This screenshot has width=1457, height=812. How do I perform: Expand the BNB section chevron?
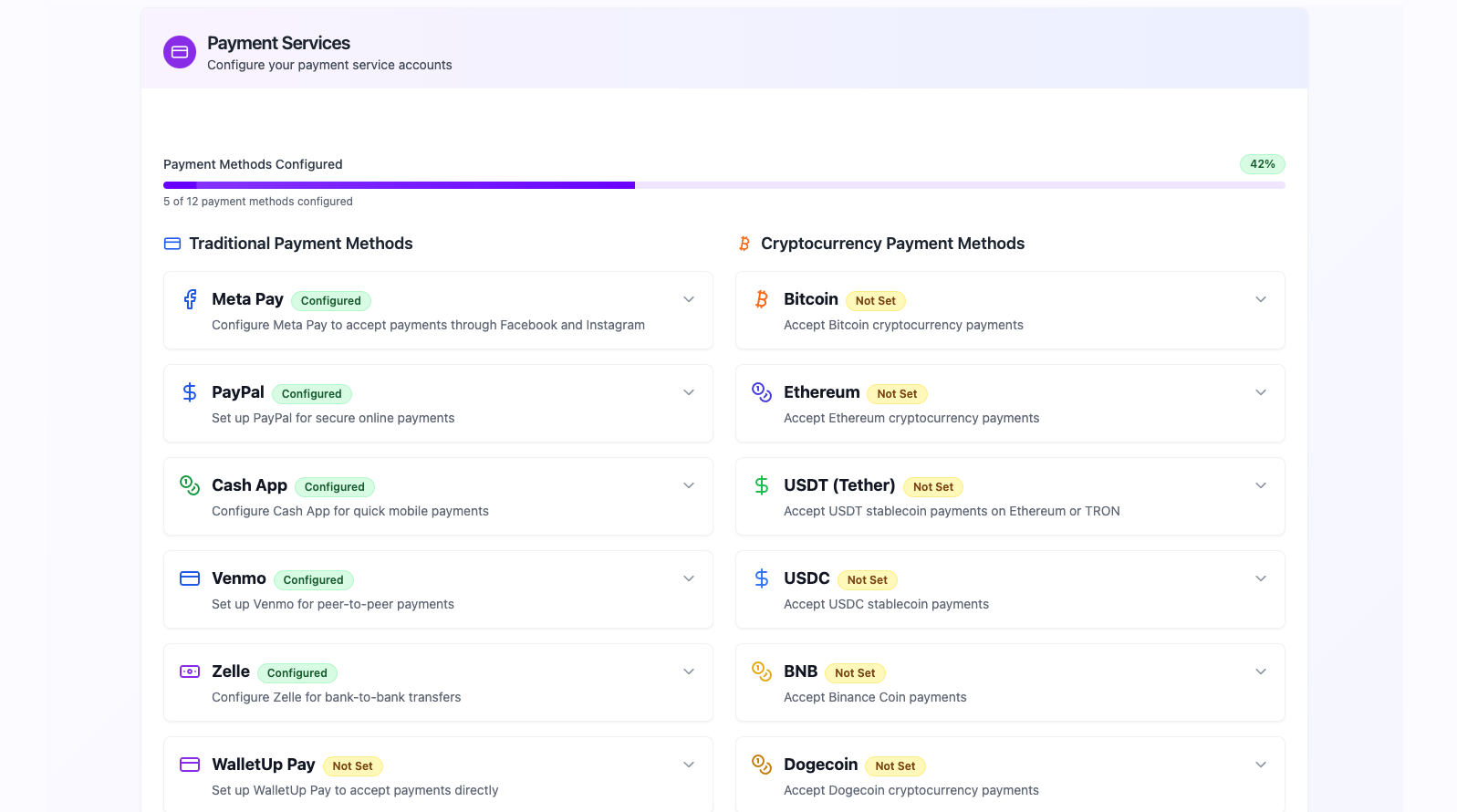click(1261, 671)
